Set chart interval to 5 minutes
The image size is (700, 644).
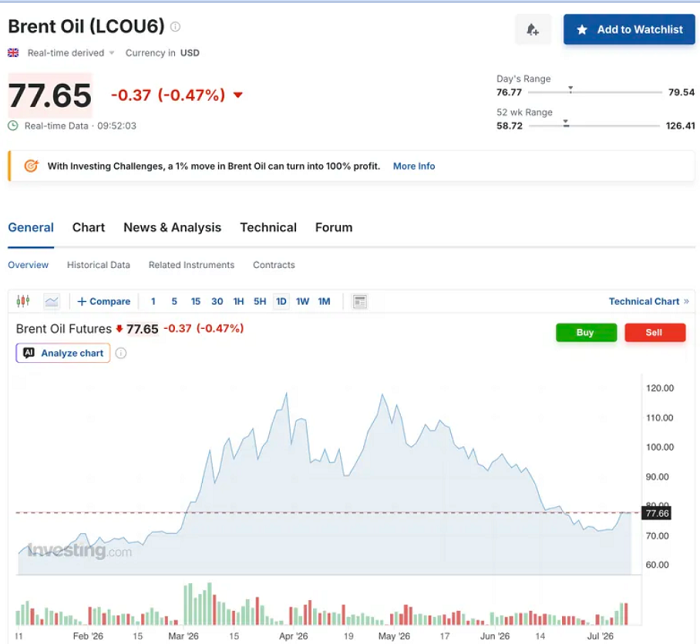coord(174,302)
